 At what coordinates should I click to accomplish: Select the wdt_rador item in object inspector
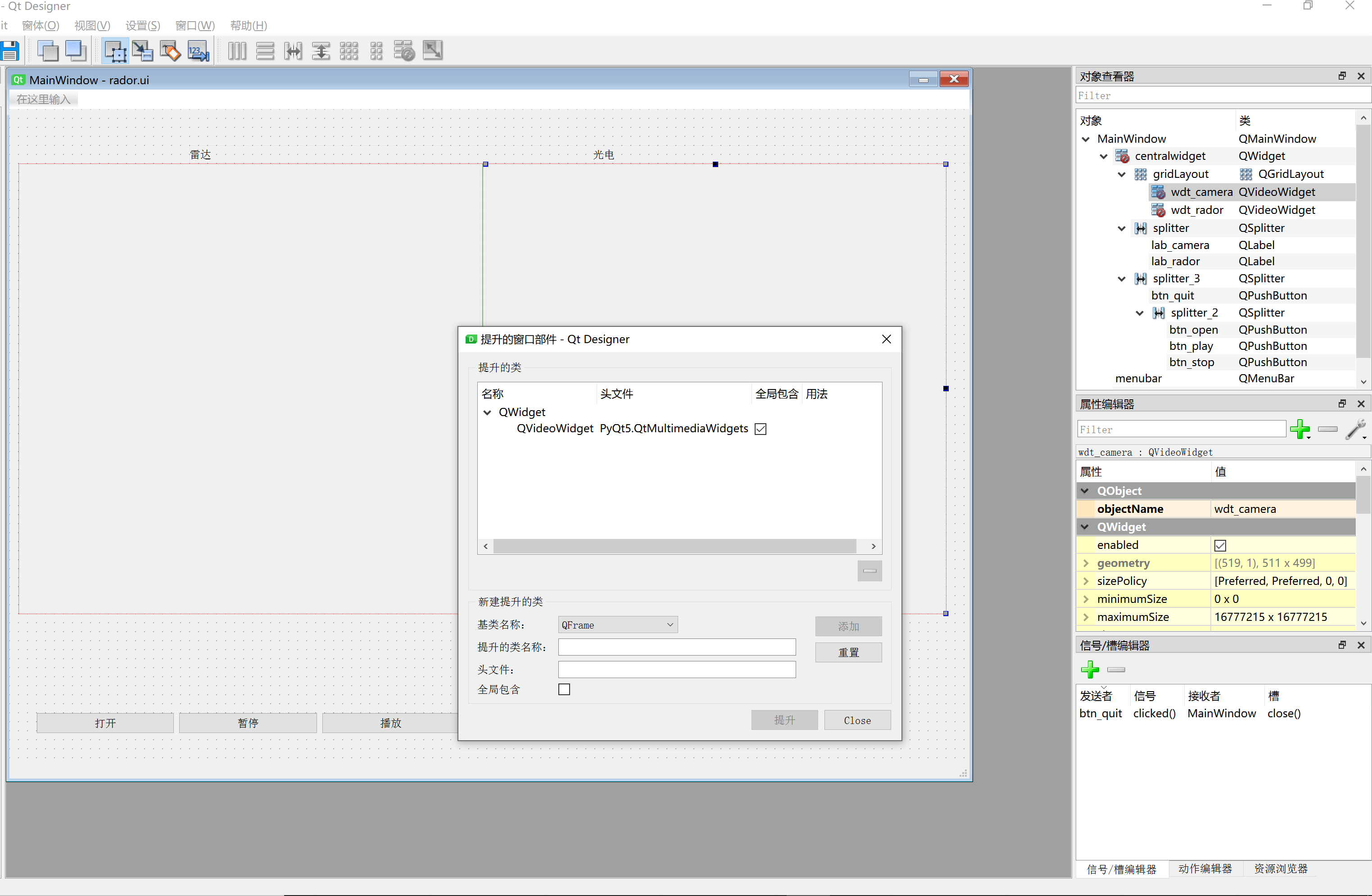tap(1198, 209)
